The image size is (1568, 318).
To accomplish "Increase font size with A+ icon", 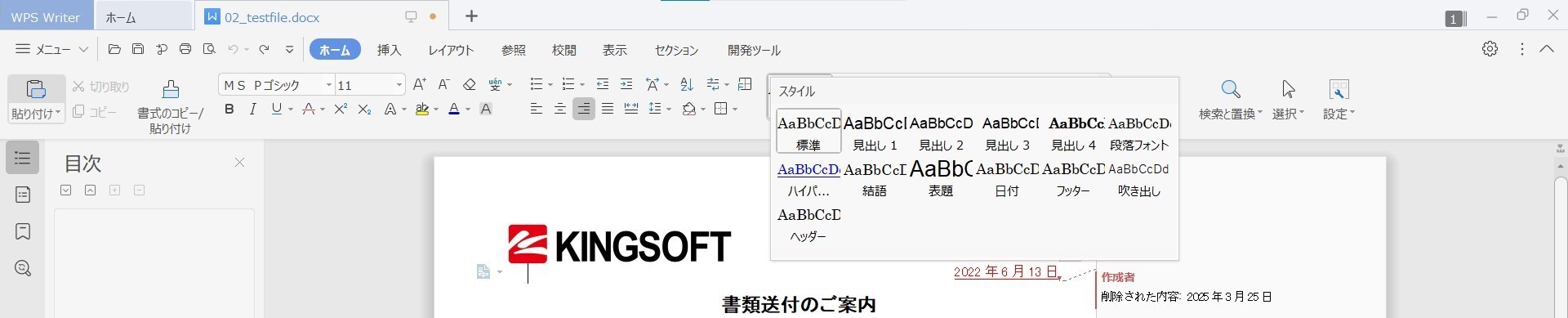I will [420, 84].
